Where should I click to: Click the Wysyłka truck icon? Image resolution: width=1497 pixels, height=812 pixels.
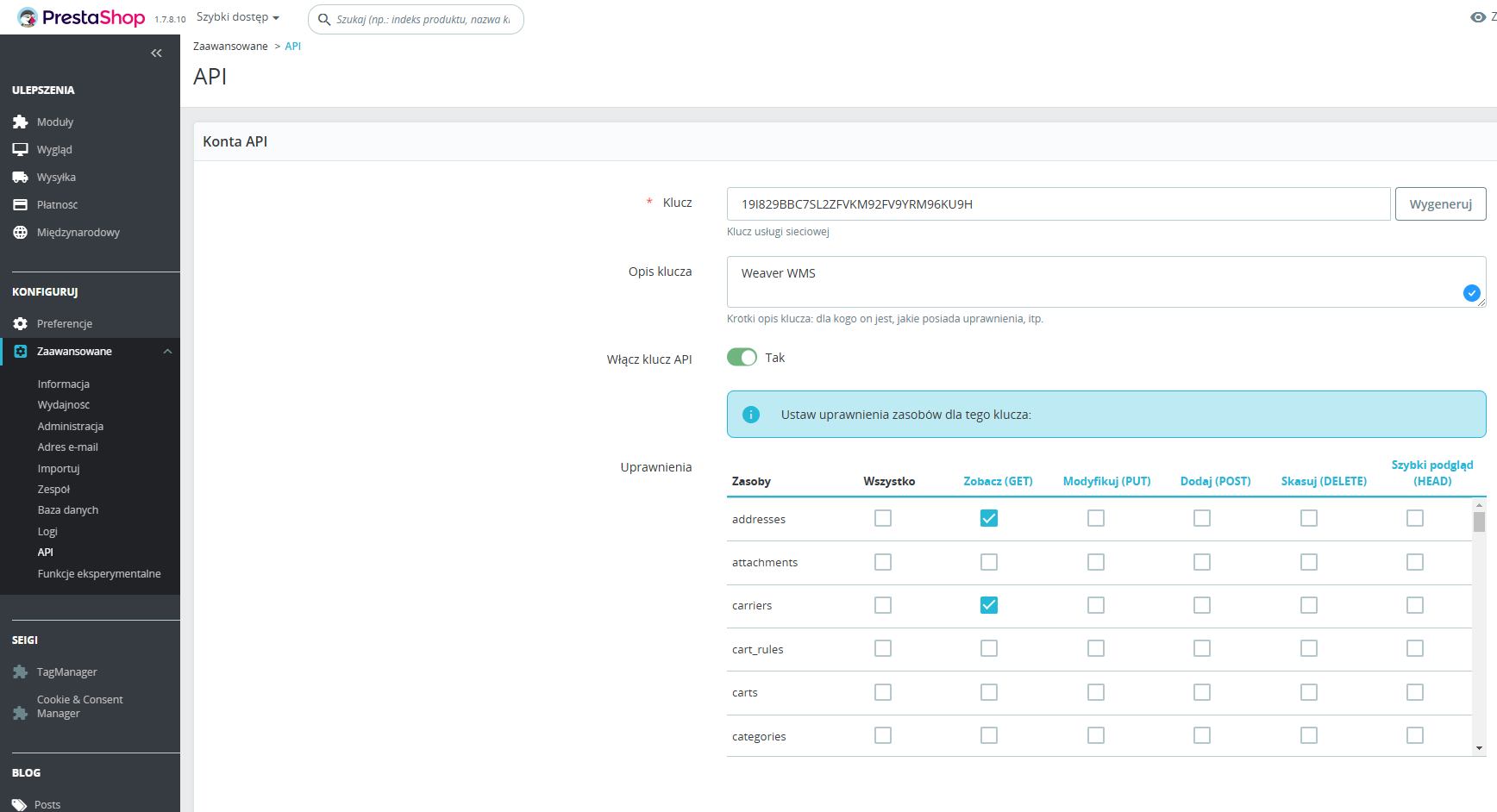coord(20,177)
